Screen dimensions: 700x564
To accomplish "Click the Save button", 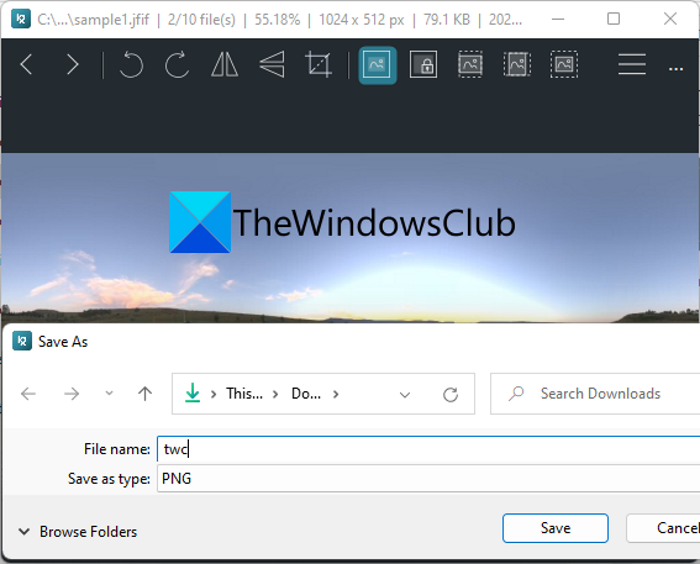I will coord(555,528).
